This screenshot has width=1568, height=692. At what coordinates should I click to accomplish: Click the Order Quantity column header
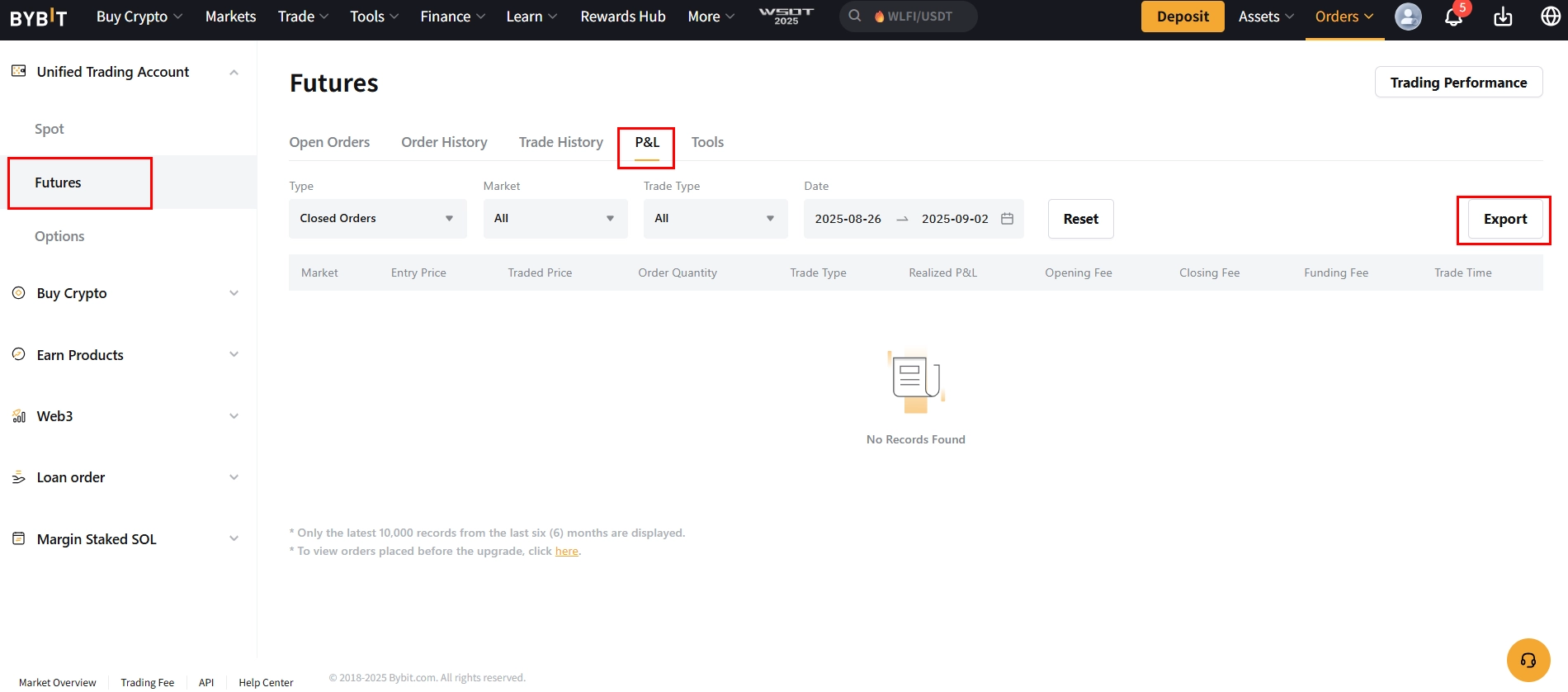point(678,273)
